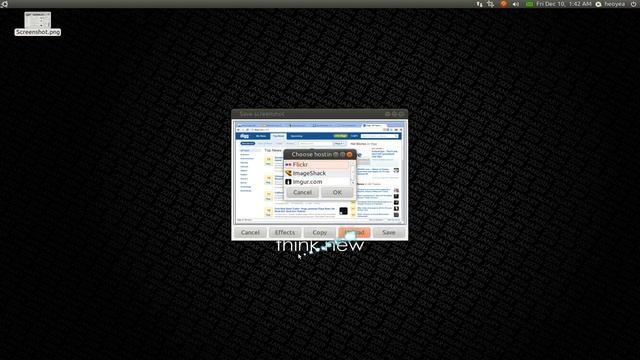Open the green battery indicator

pos(529,4)
